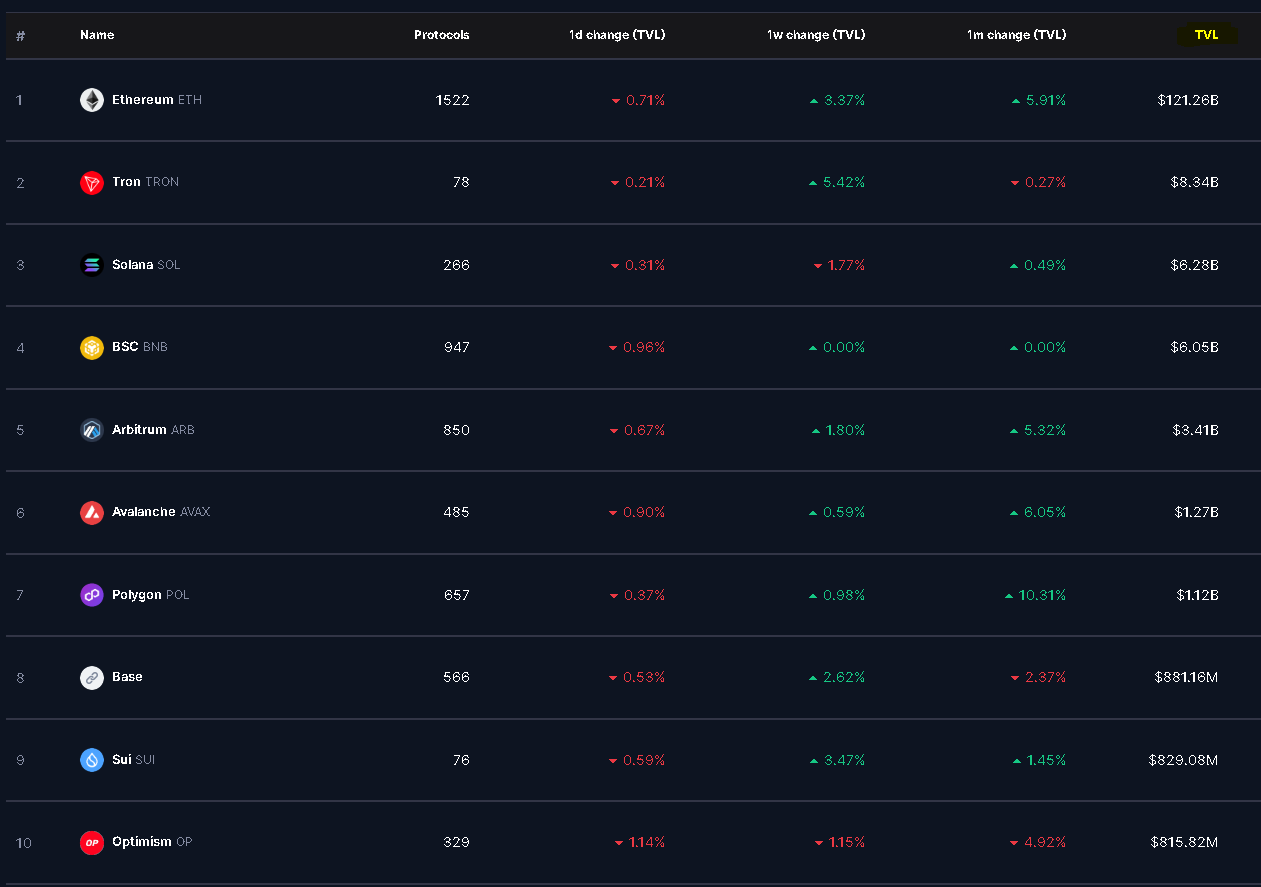Click the Tron chain logo icon
Screen dimensions: 1261x887
[x=92, y=183]
